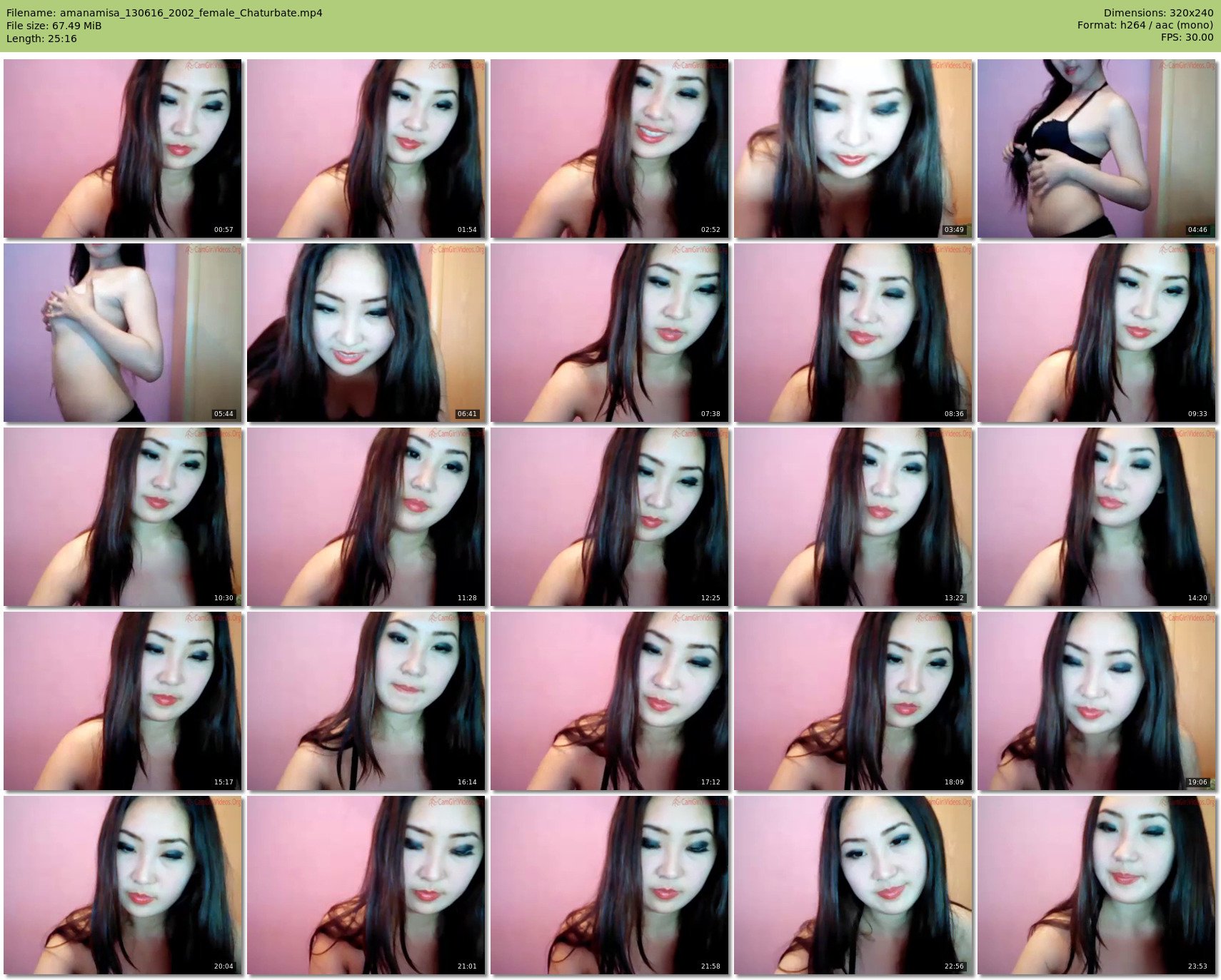Select the thumbnail at 06:41

[366, 332]
